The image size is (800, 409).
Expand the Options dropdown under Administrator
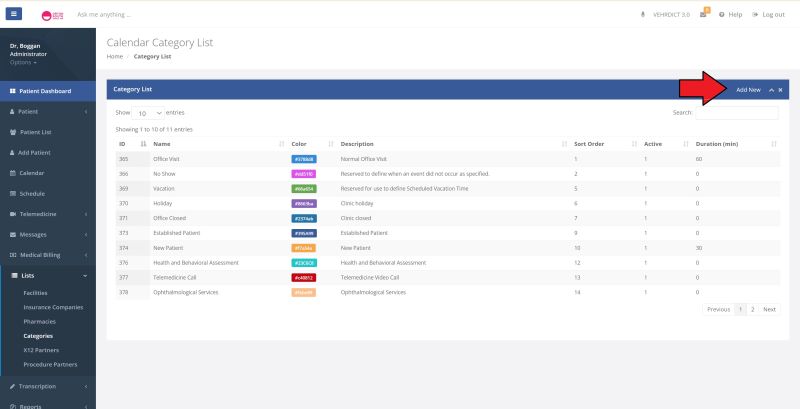(x=23, y=62)
